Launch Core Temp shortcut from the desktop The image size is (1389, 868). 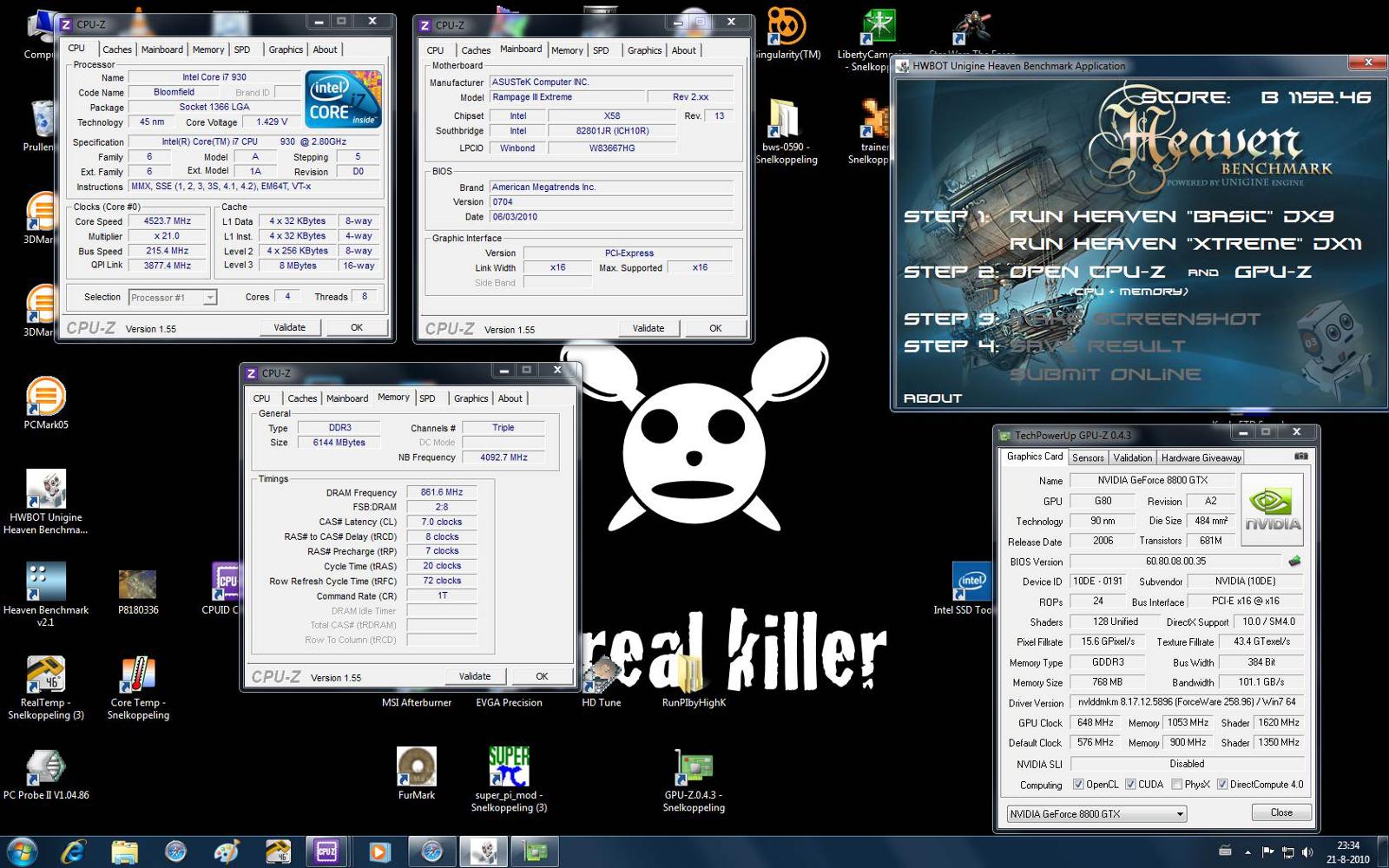pos(138,687)
